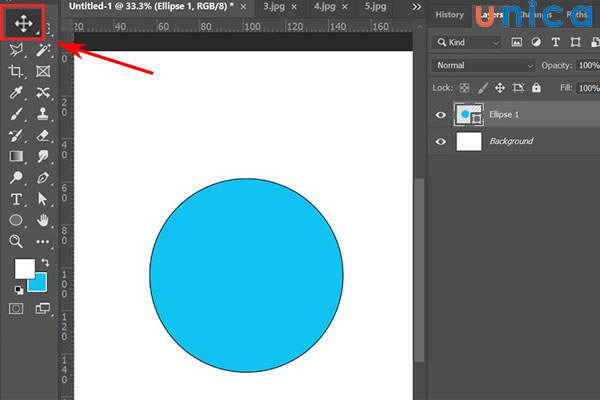Select the Ellipse 1 layer thumbnail

coord(469,115)
